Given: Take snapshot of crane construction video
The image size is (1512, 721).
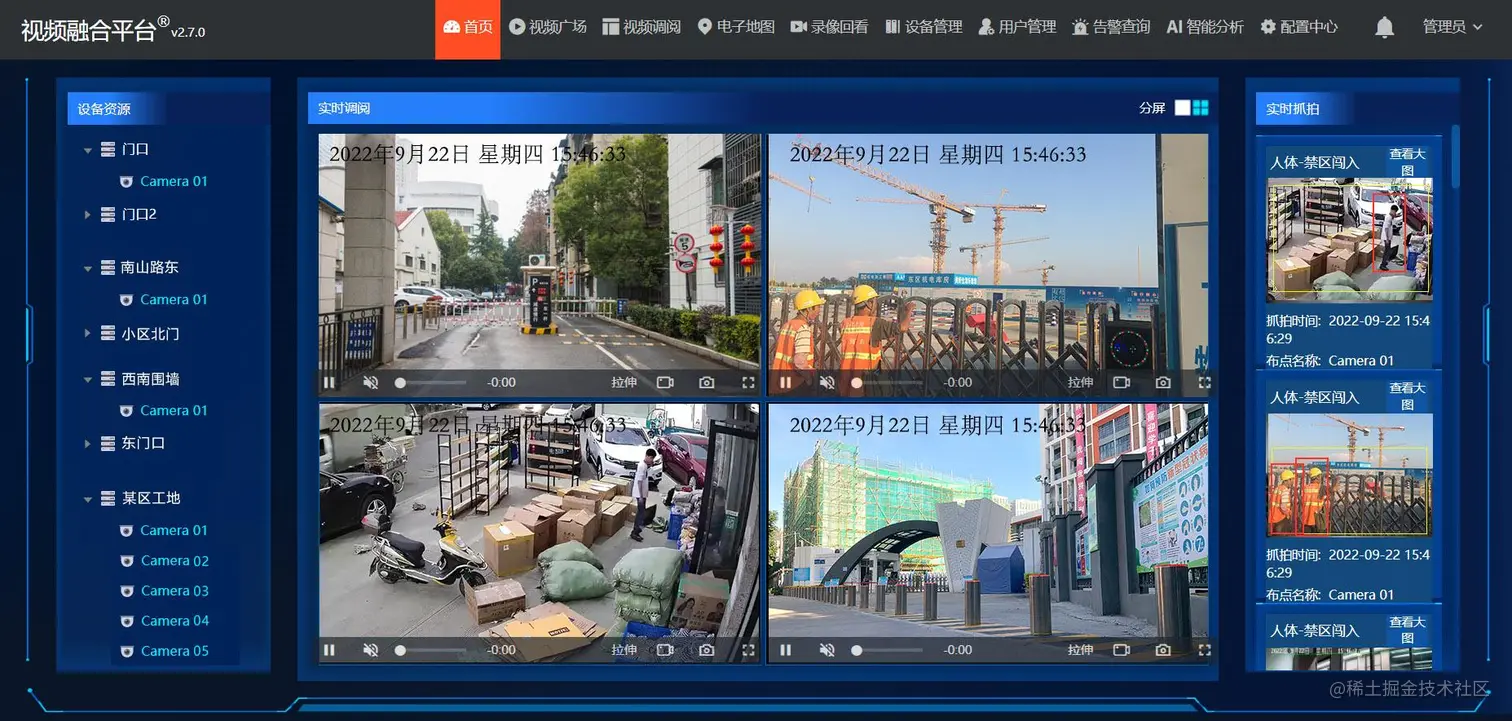Looking at the screenshot, I should [1163, 382].
